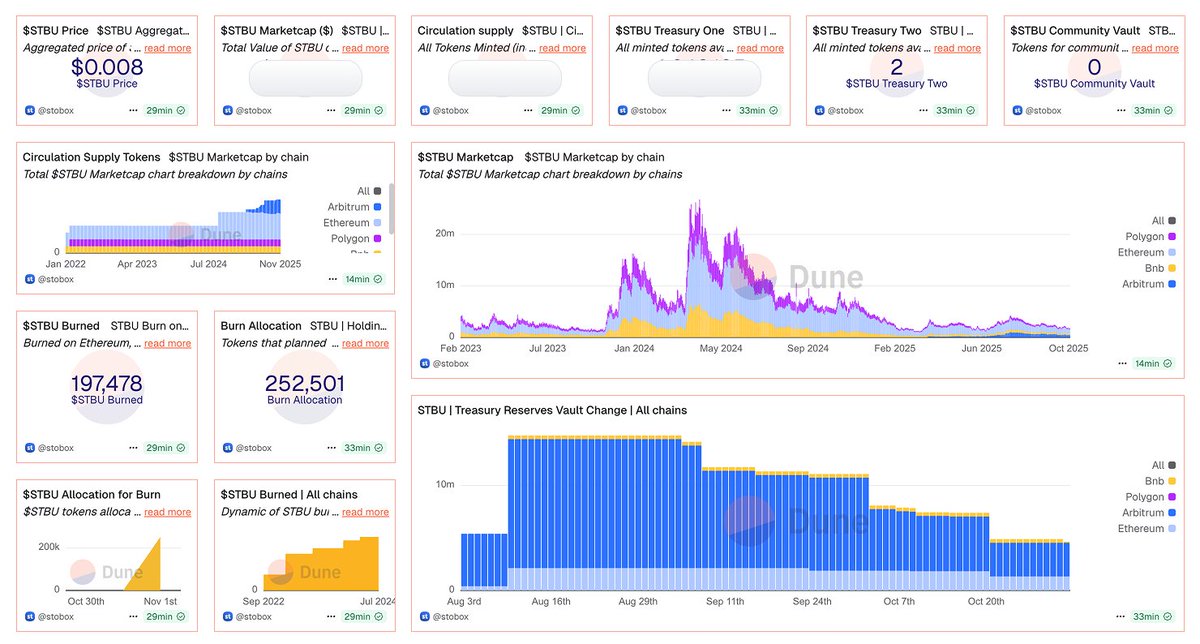The image size is (1200, 644).
Task: Toggle Ethereum series in Treasury Reserves chart legend
Action: tap(1147, 528)
